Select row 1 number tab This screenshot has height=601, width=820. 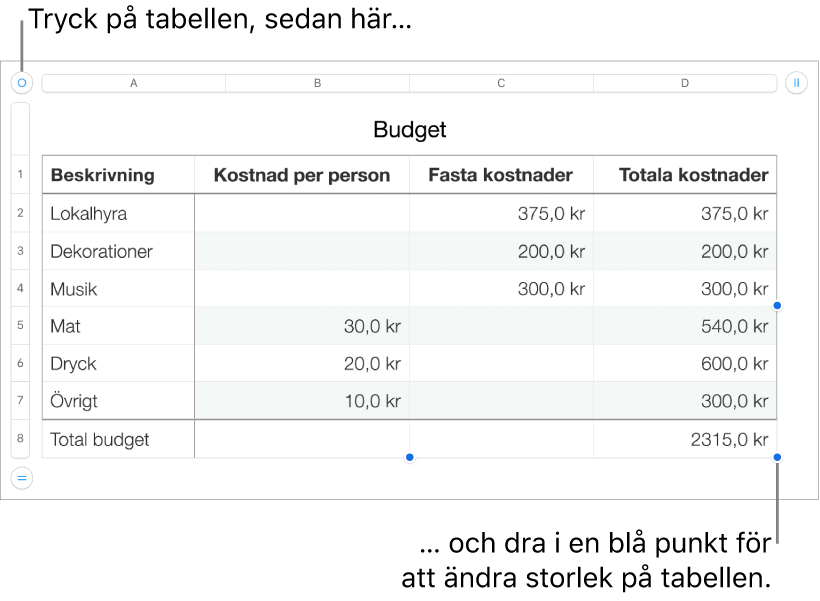(x=20, y=174)
